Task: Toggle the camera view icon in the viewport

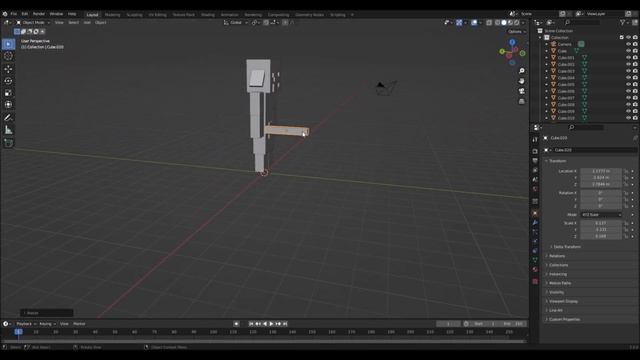Action: tap(522, 91)
